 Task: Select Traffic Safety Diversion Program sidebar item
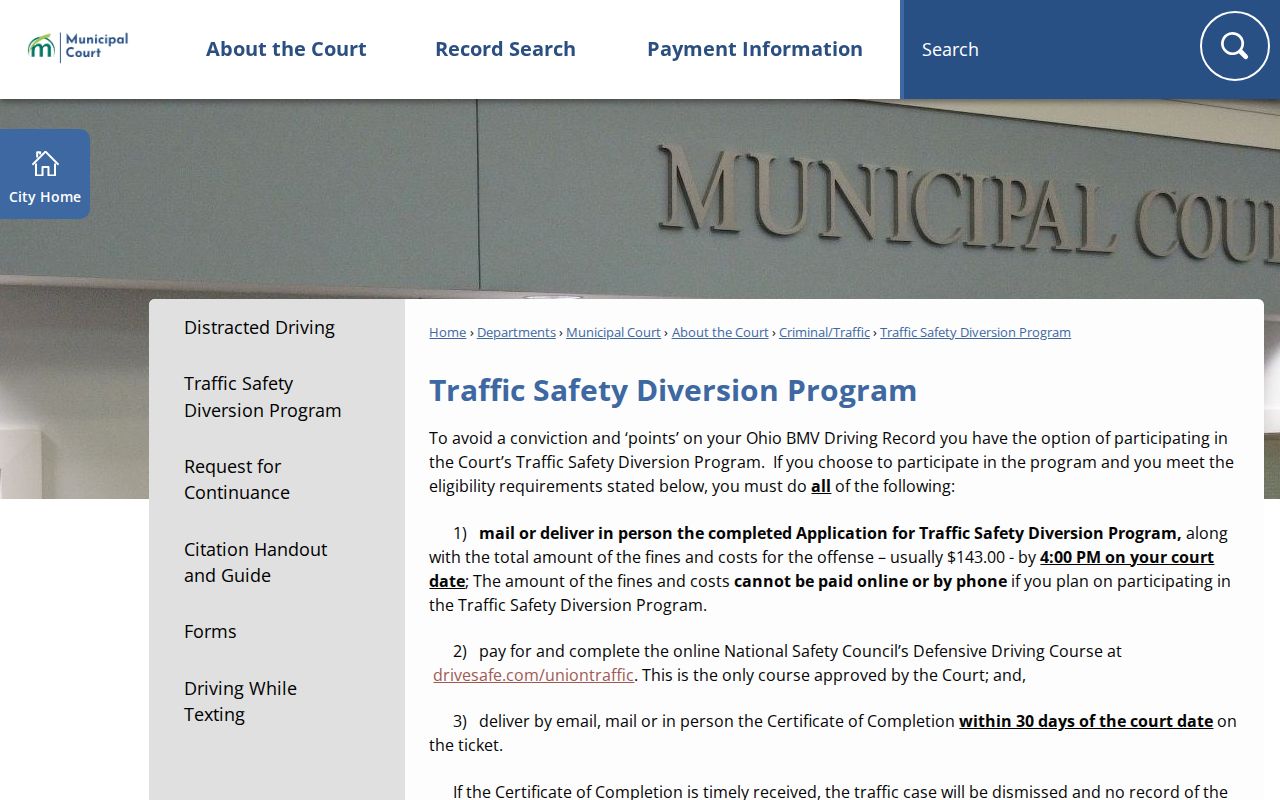click(x=263, y=397)
